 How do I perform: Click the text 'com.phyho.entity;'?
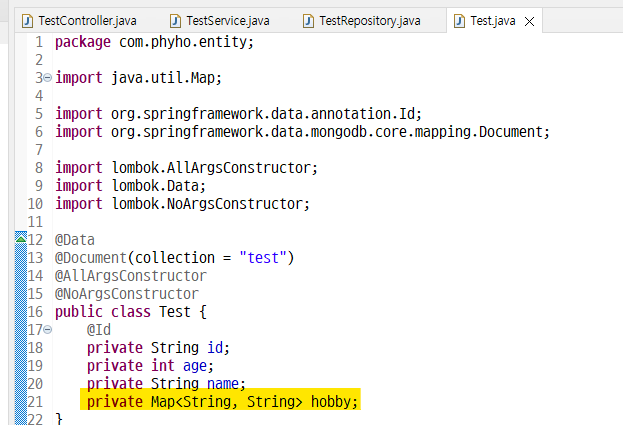[186, 42]
